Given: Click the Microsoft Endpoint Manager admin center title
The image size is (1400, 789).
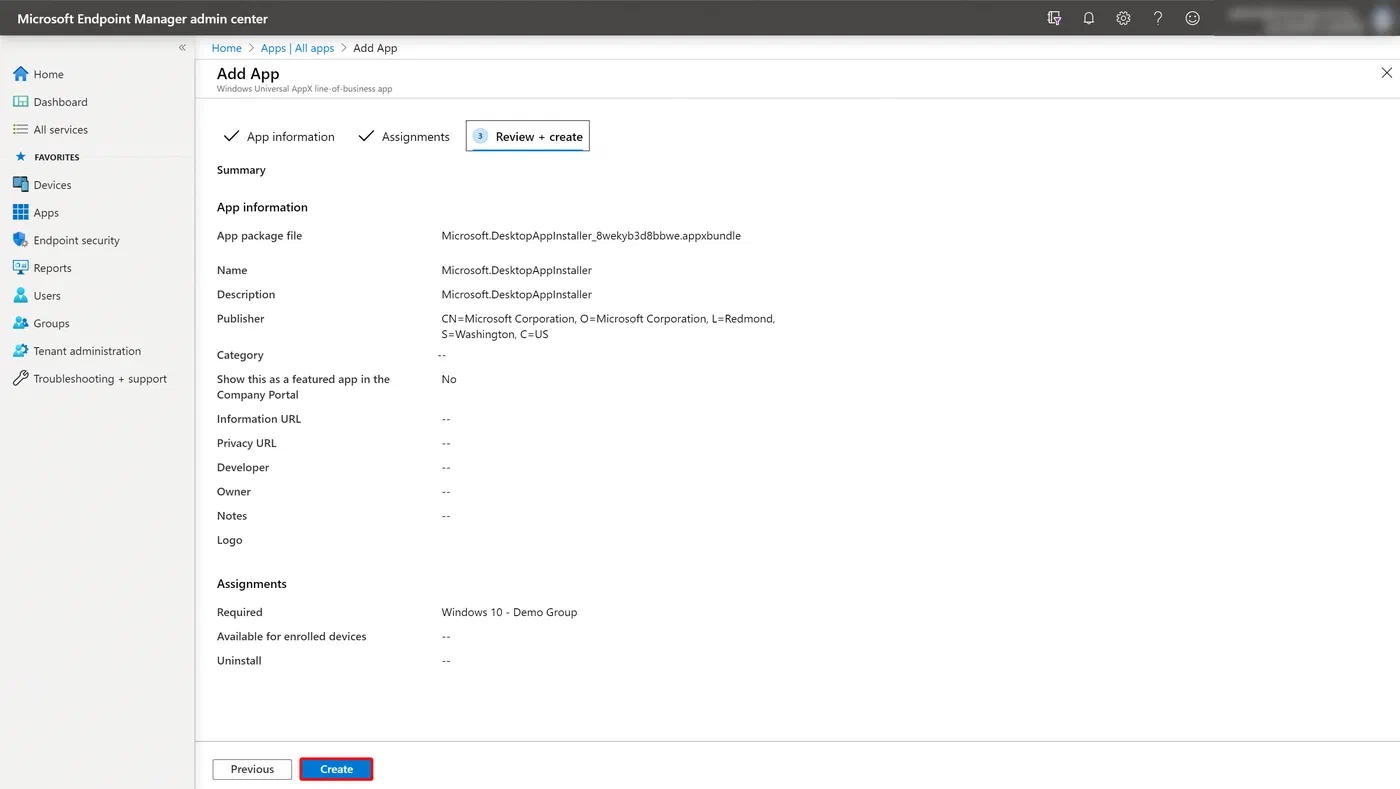Looking at the screenshot, I should click(142, 19).
